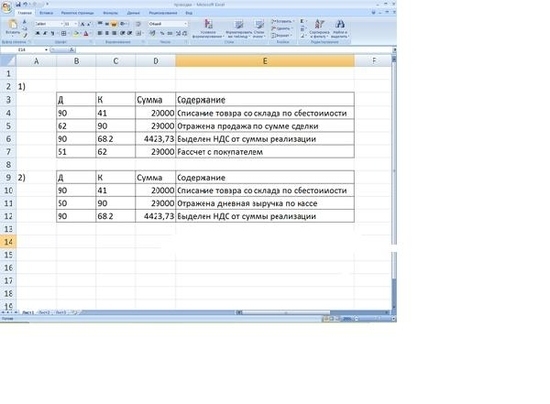This screenshot has height=404, width=550.
Task: Open the Рецензирование ribbon tab
Action: click(163, 13)
